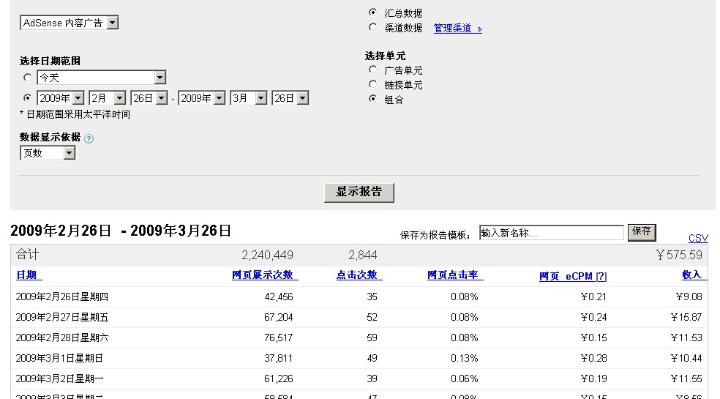Viewport: 720px width, 399px height.
Task: Open the start day 26日 dropdown
Action: pyautogui.click(x=149, y=98)
